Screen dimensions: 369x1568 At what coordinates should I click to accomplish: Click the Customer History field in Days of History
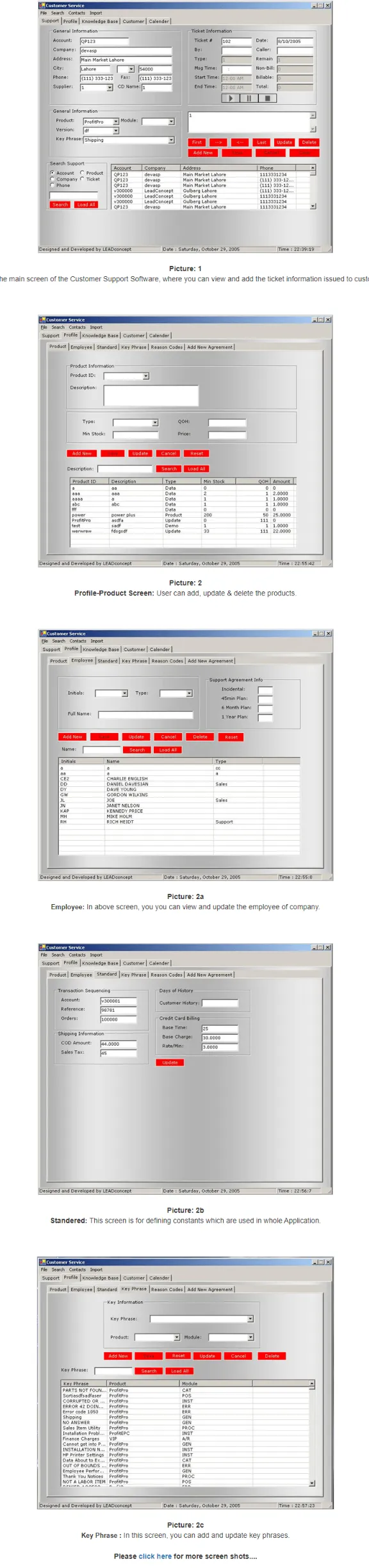click(x=220, y=1003)
